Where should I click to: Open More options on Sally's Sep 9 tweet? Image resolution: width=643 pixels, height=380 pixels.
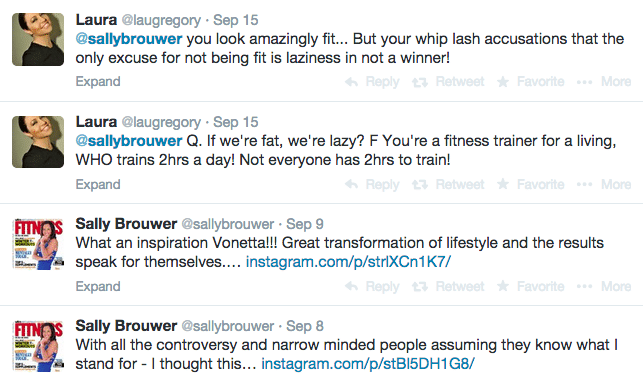pos(604,286)
